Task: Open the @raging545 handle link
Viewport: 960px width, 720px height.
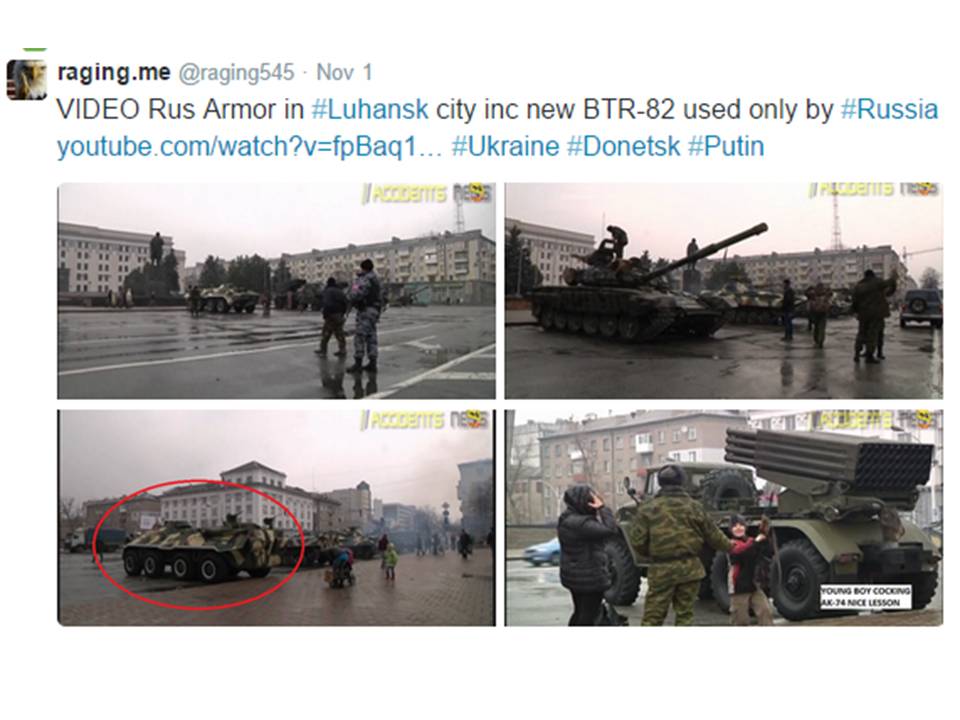Action: point(236,72)
